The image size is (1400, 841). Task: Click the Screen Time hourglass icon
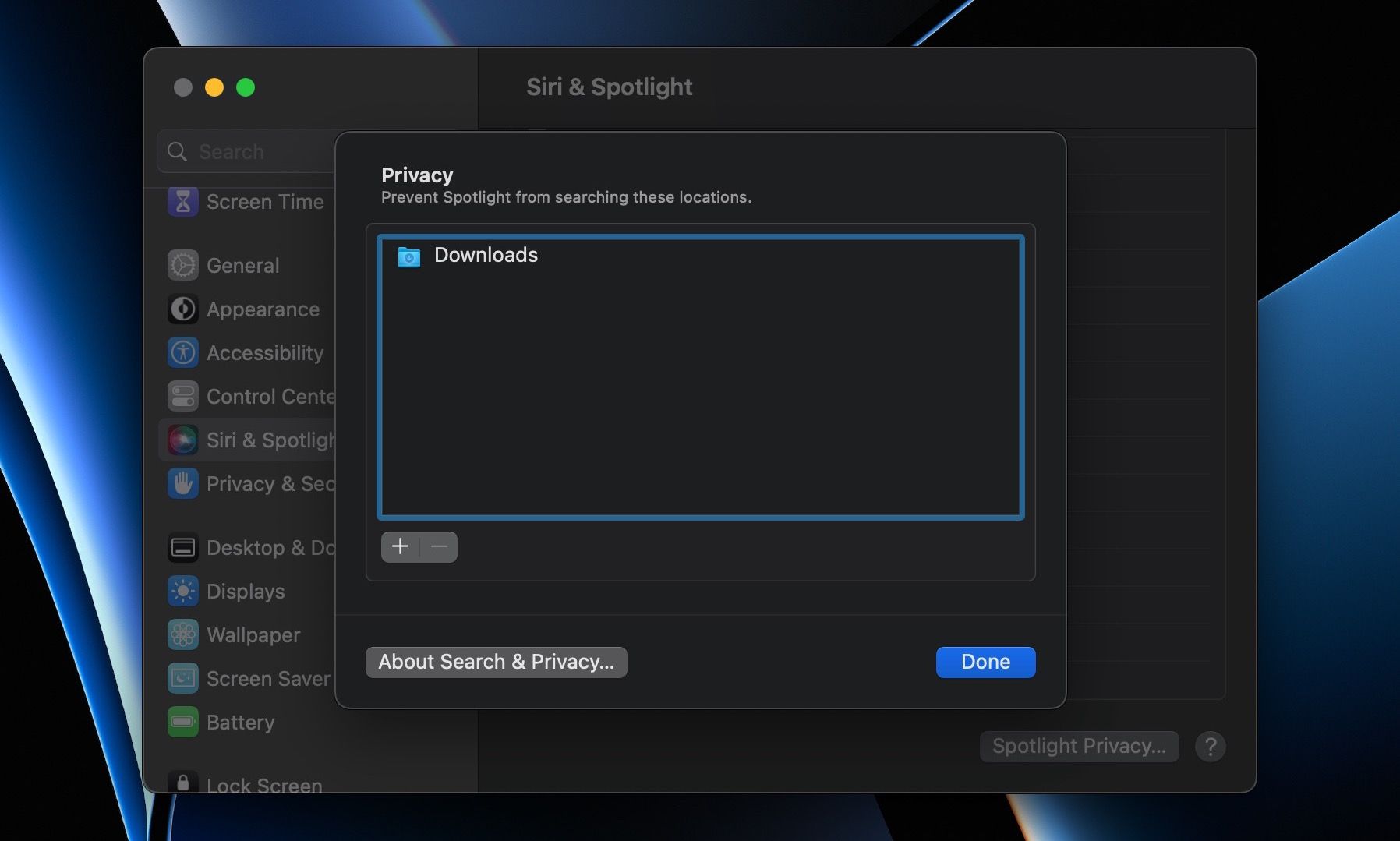(x=183, y=202)
